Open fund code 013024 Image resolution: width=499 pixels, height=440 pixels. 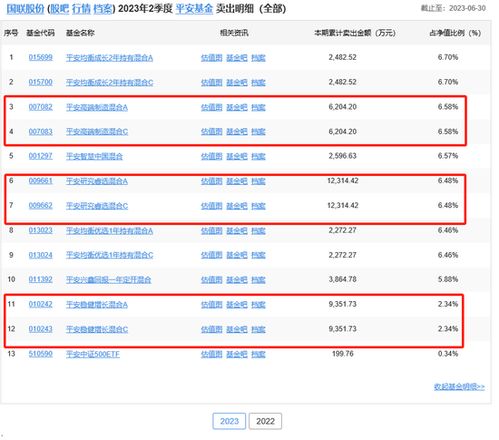pos(41,255)
